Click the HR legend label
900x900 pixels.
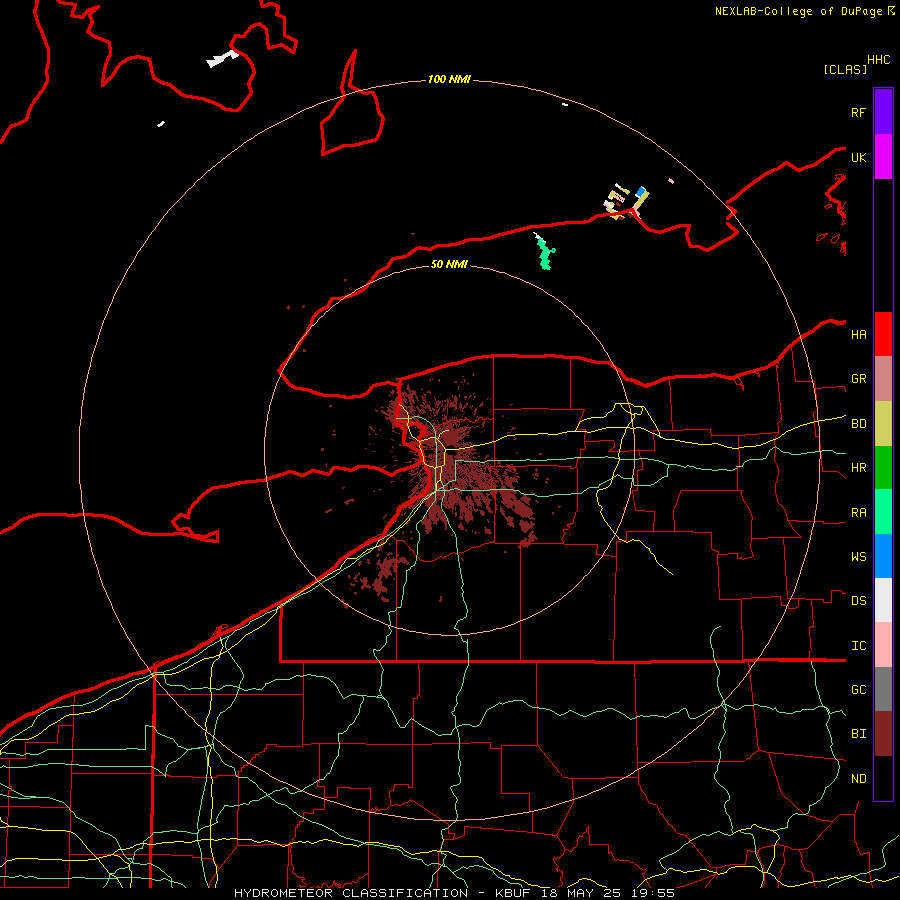pyautogui.click(x=858, y=468)
